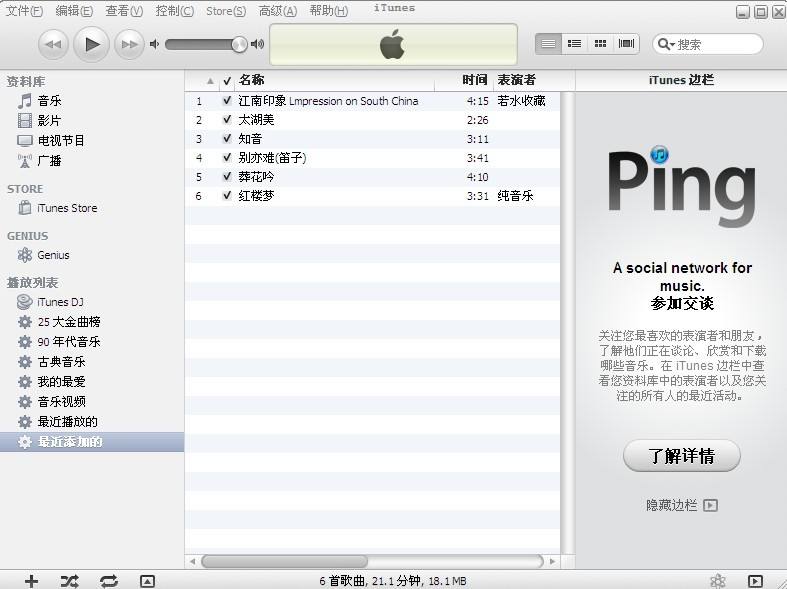Switch to album list view
This screenshot has height=589, width=787.
pyautogui.click(x=574, y=44)
